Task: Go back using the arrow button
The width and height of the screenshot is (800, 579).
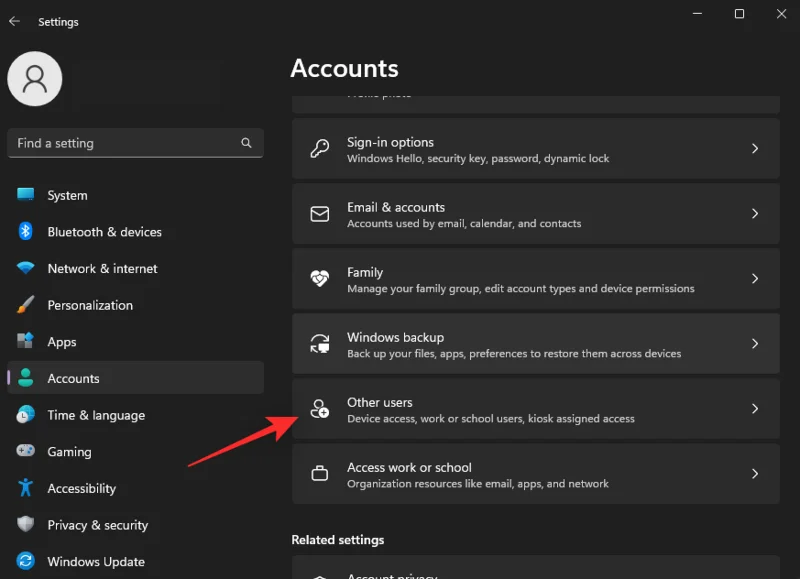Action: tap(15, 20)
